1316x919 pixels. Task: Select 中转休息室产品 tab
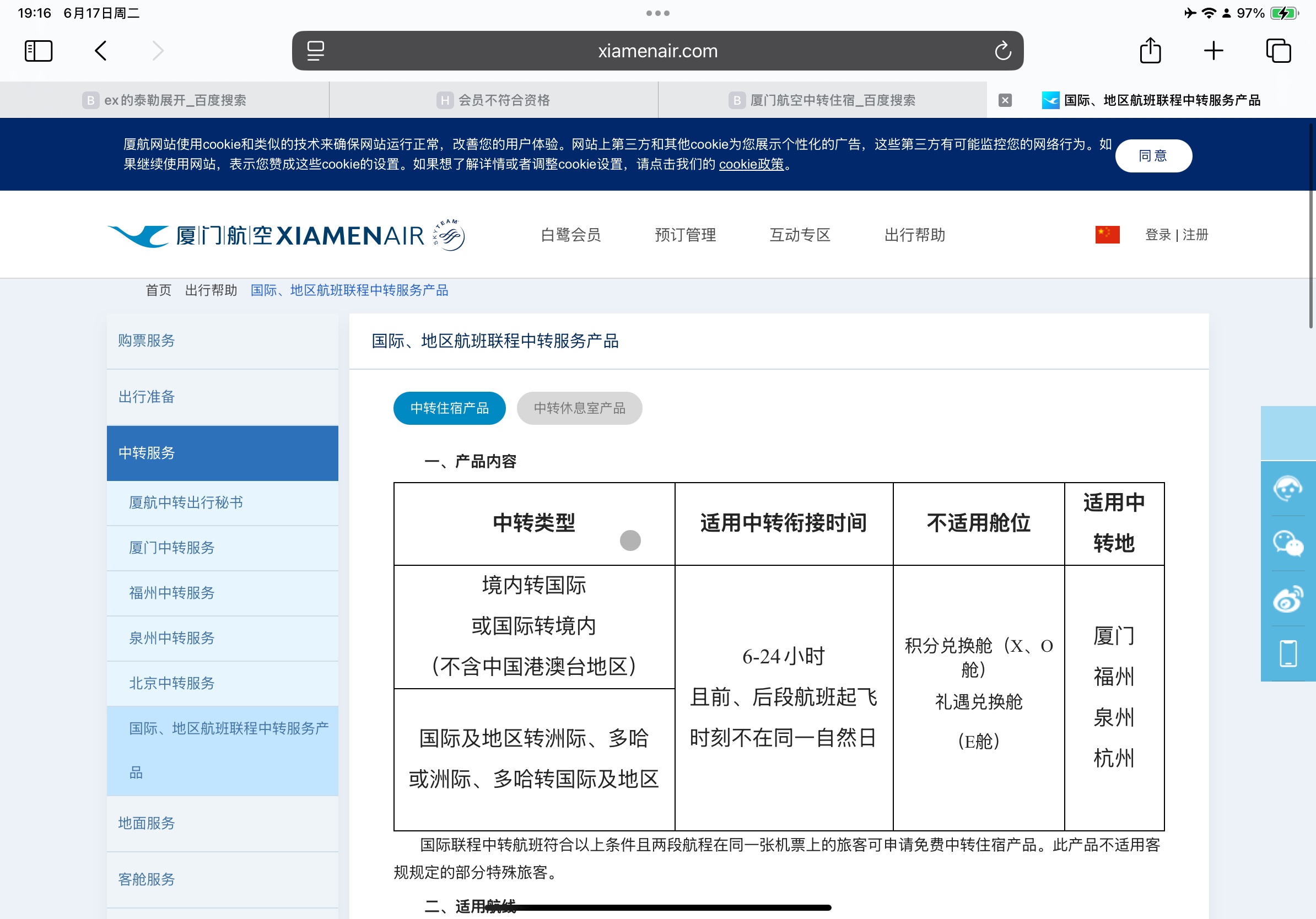pyautogui.click(x=580, y=408)
